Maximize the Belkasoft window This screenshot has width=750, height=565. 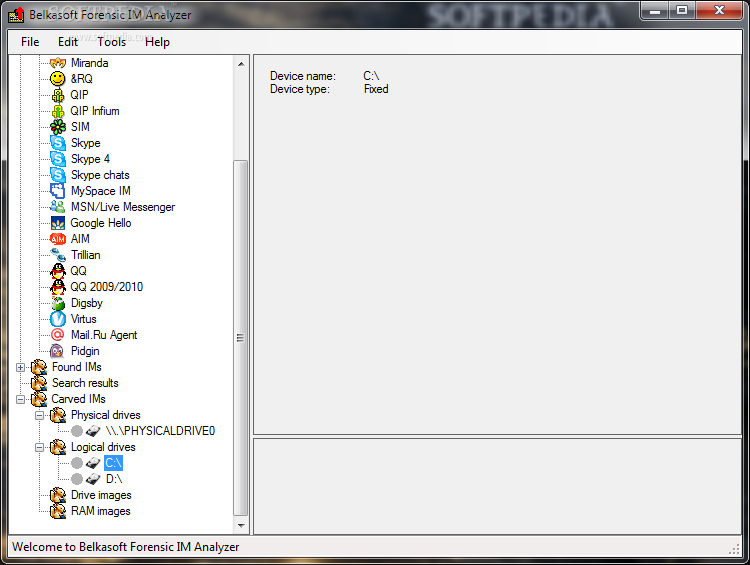(x=682, y=10)
